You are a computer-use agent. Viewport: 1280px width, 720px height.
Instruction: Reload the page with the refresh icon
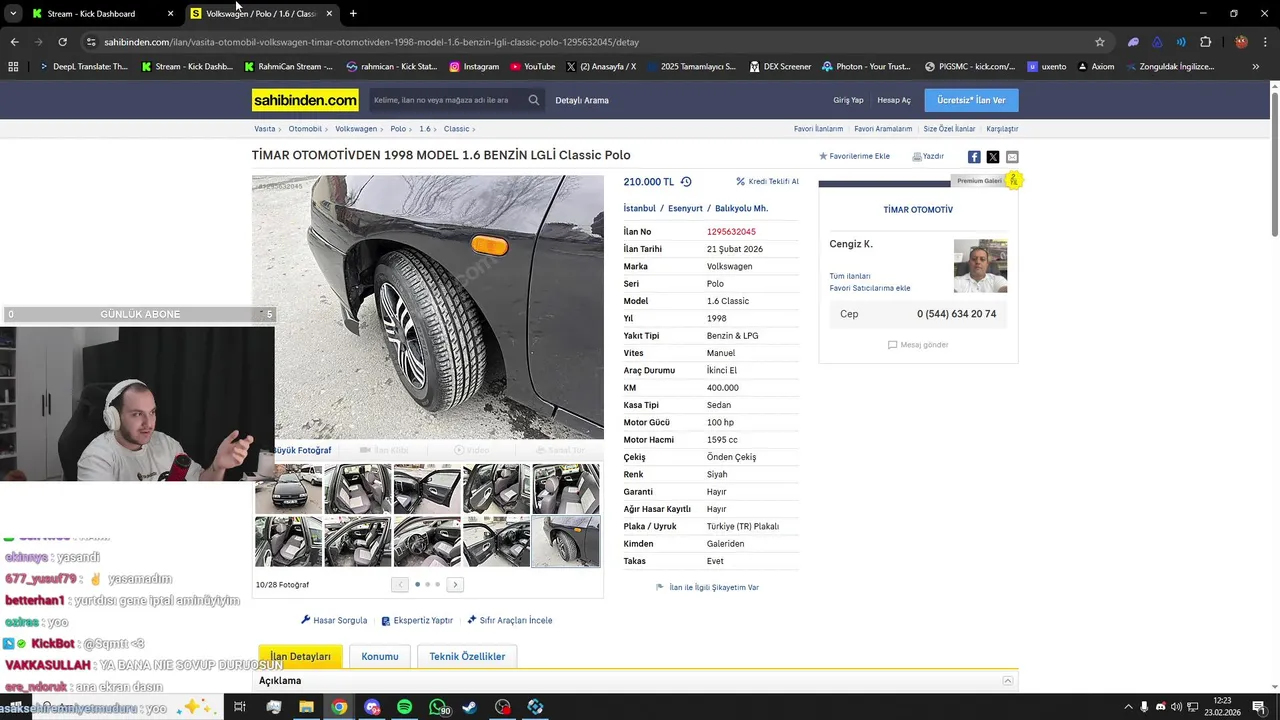(62, 42)
